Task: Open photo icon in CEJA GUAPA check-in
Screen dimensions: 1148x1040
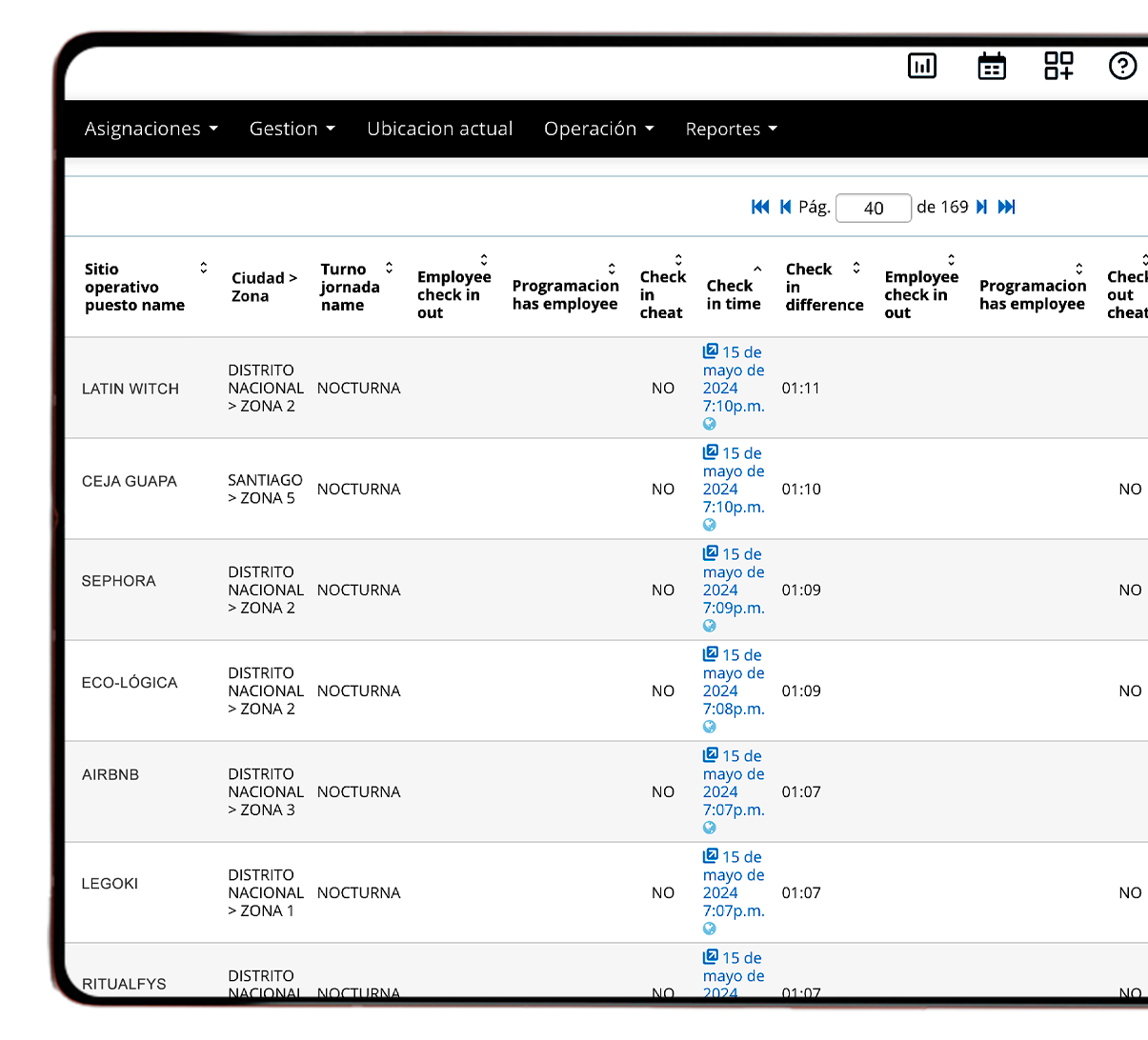Action: coord(711,452)
